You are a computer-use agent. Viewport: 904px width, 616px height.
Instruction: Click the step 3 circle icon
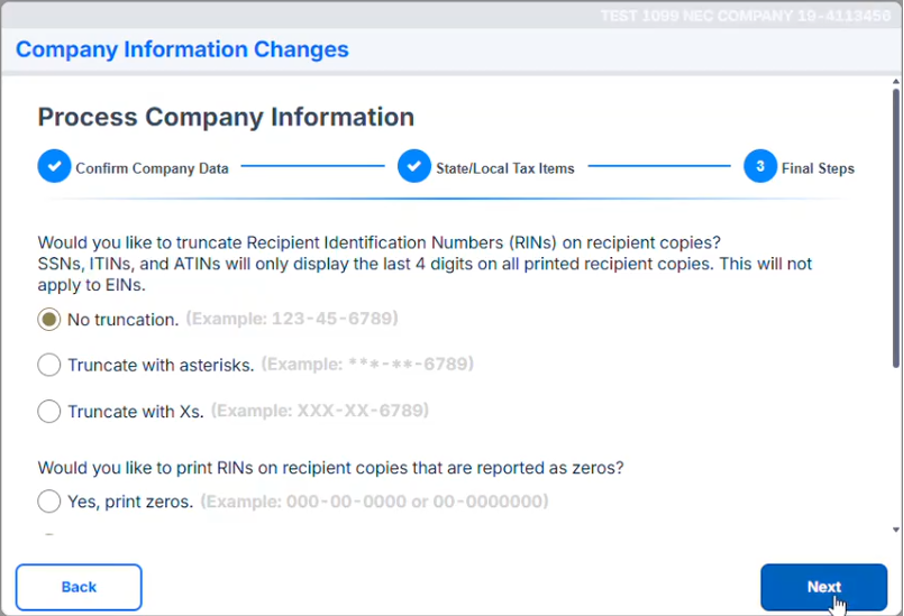(760, 167)
